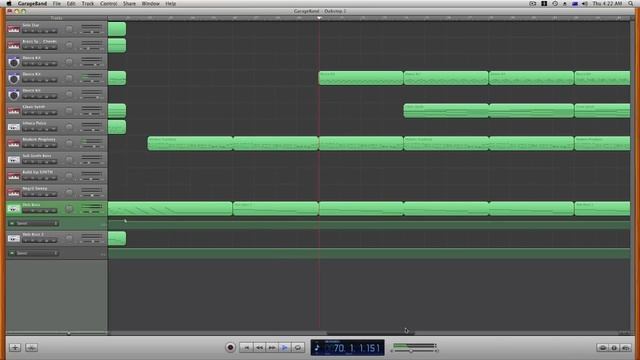
Task: Click the automation point on Dub Bass lane
Action: point(125,221)
